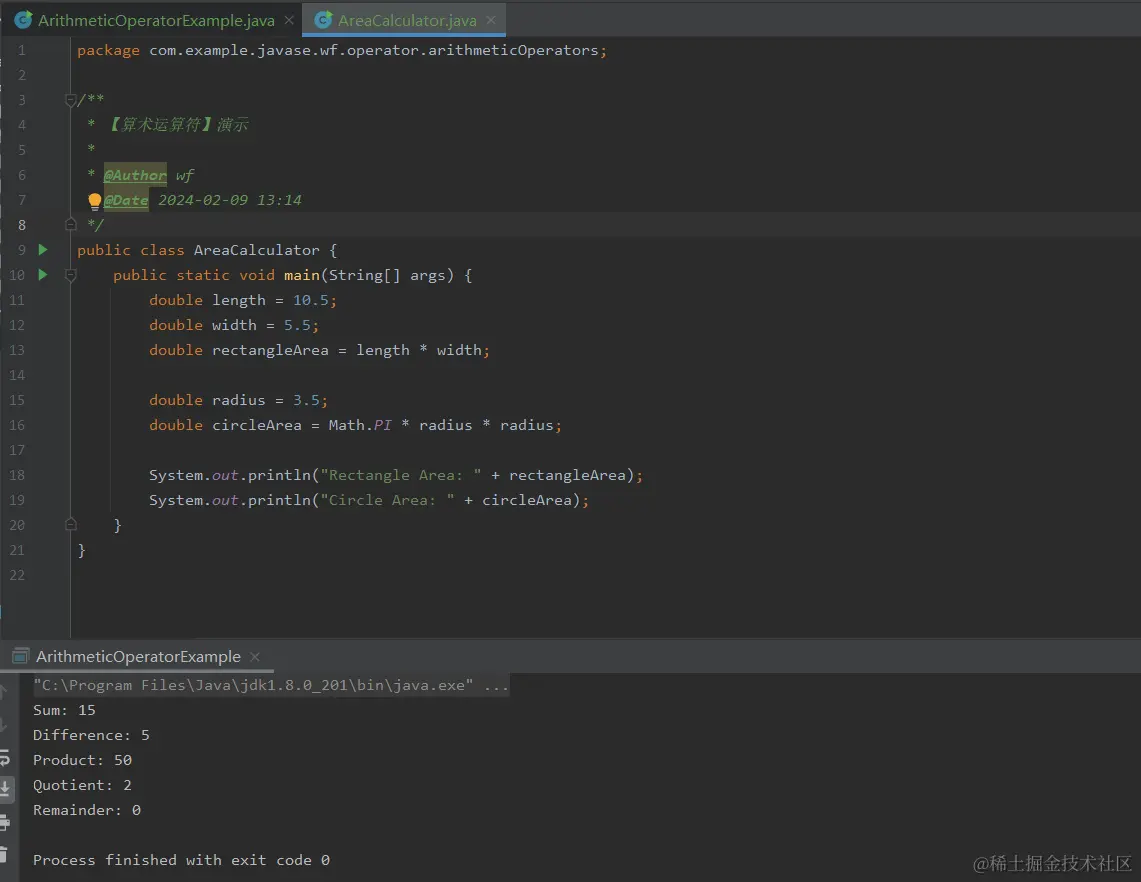The width and height of the screenshot is (1141, 882).
Task: Click 'Process finished with exit code 0' line
Action: 181,860
